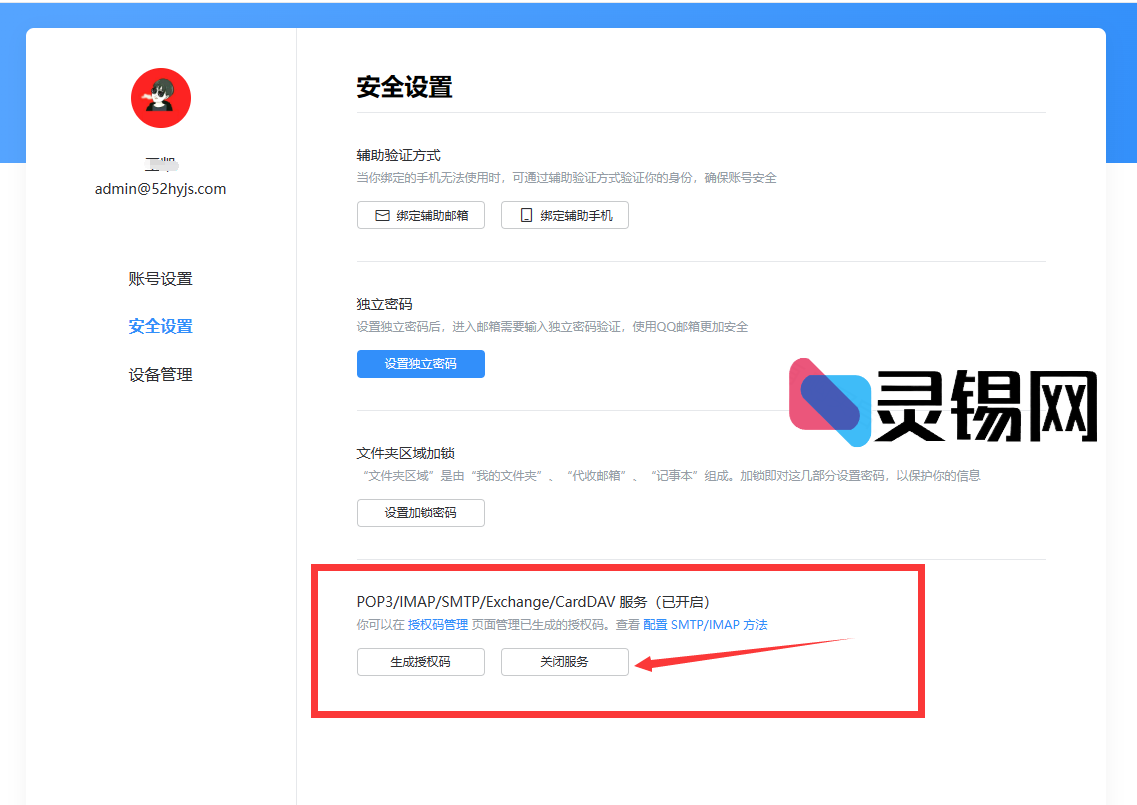Click the username above the email address
Viewport: 1137px width, 805px height.
tap(160, 163)
